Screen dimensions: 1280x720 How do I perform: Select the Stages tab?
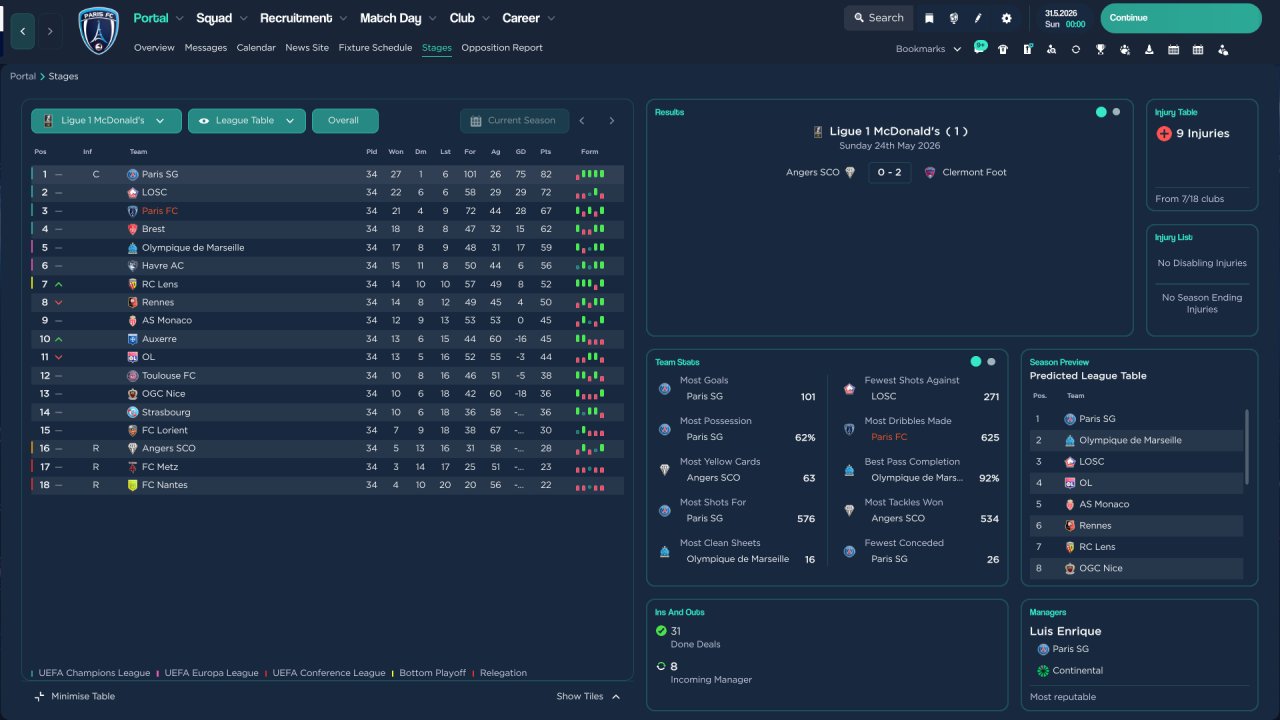(x=437, y=48)
